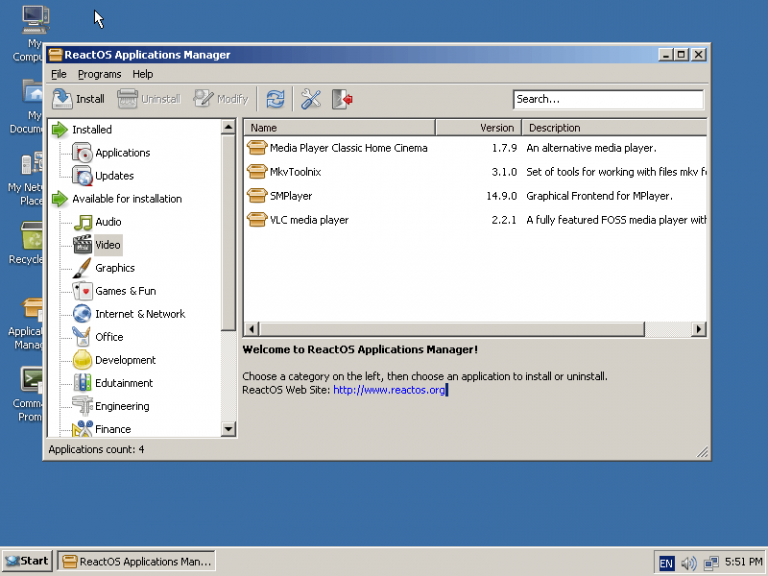Select the Development category
768x576 pixels.
[125, 360]
